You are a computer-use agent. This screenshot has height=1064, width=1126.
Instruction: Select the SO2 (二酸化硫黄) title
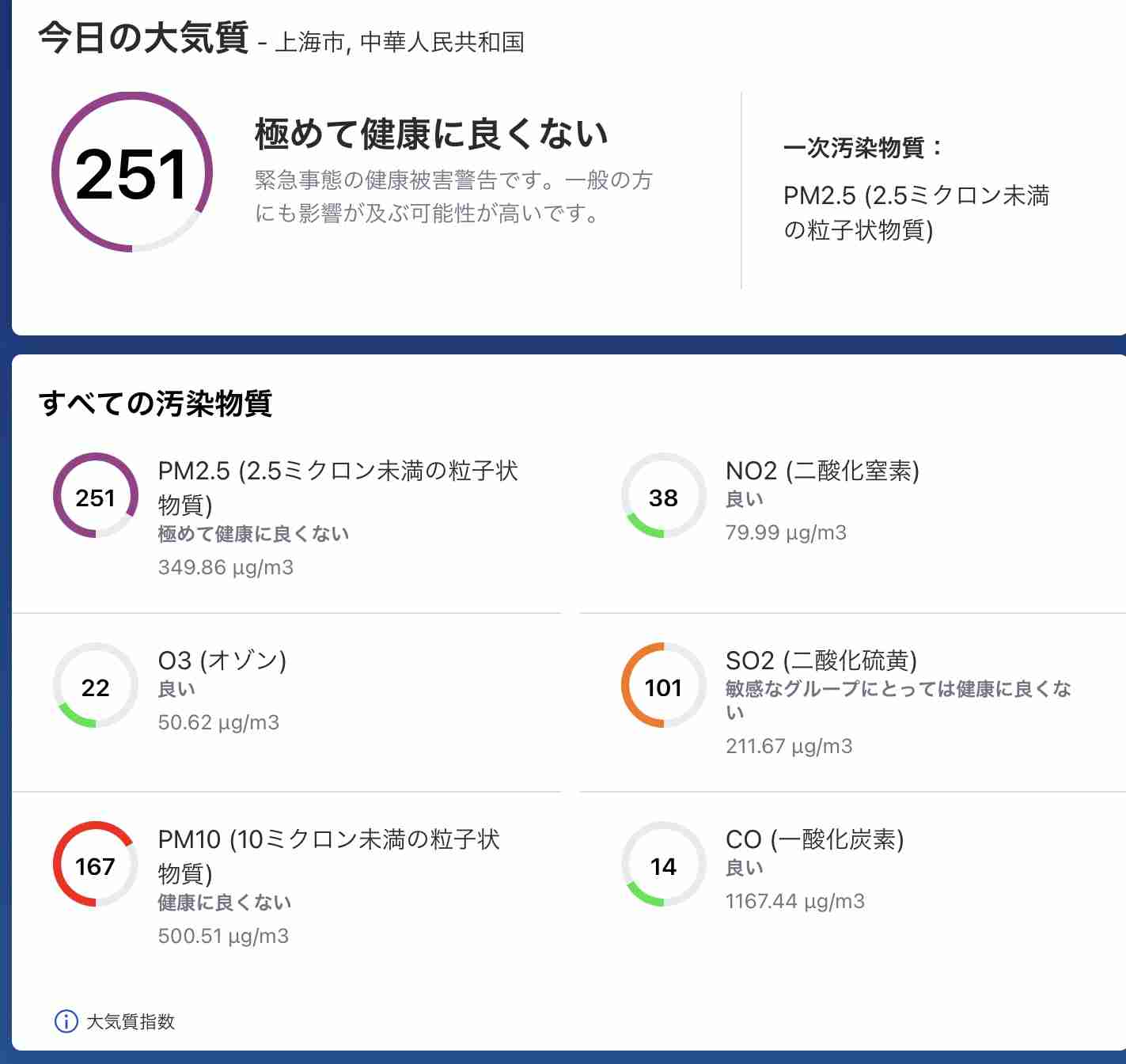coord(821,661)
